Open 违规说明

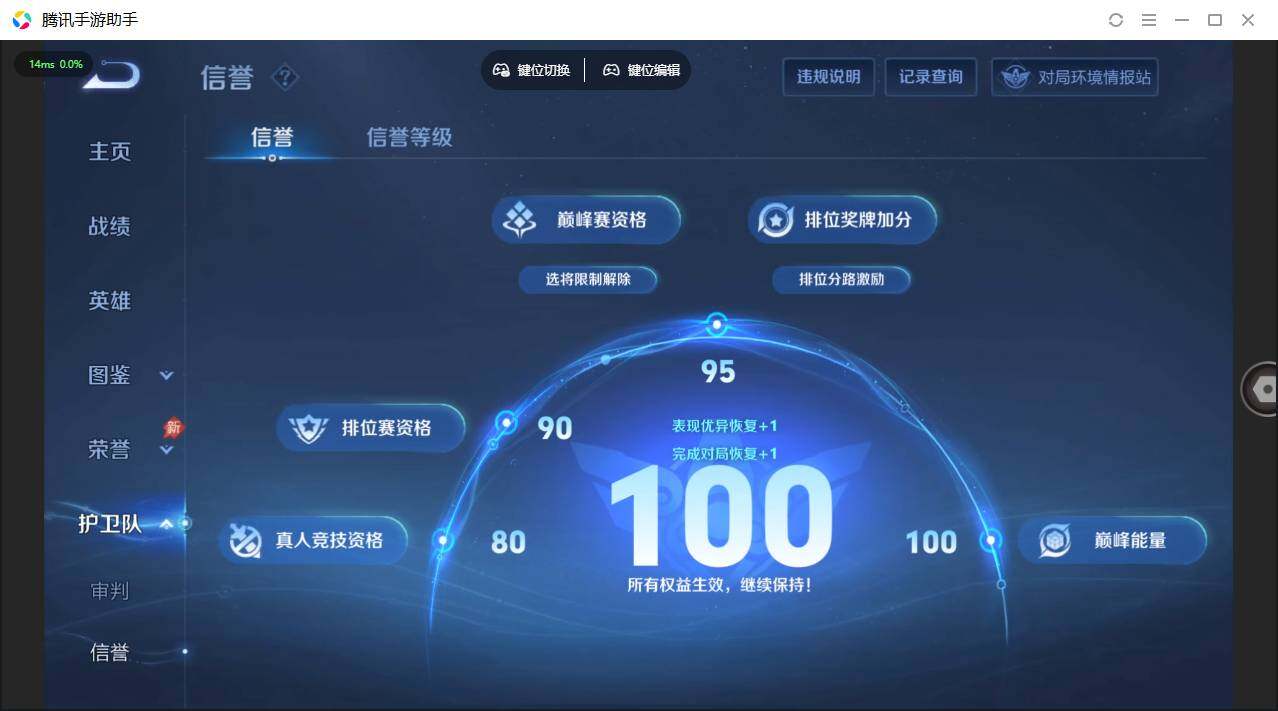828,77
